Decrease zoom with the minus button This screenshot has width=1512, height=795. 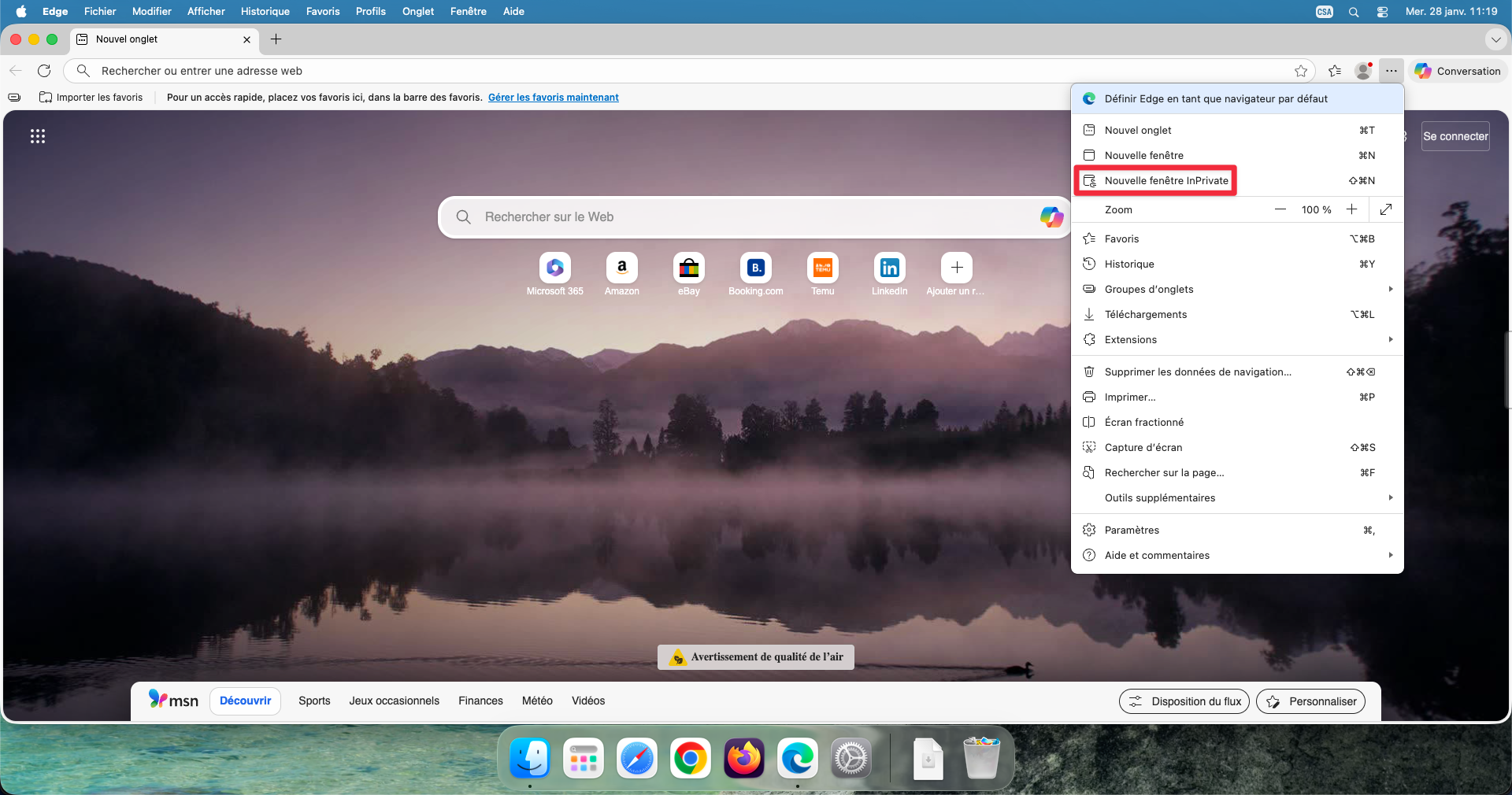(1280, 209)
